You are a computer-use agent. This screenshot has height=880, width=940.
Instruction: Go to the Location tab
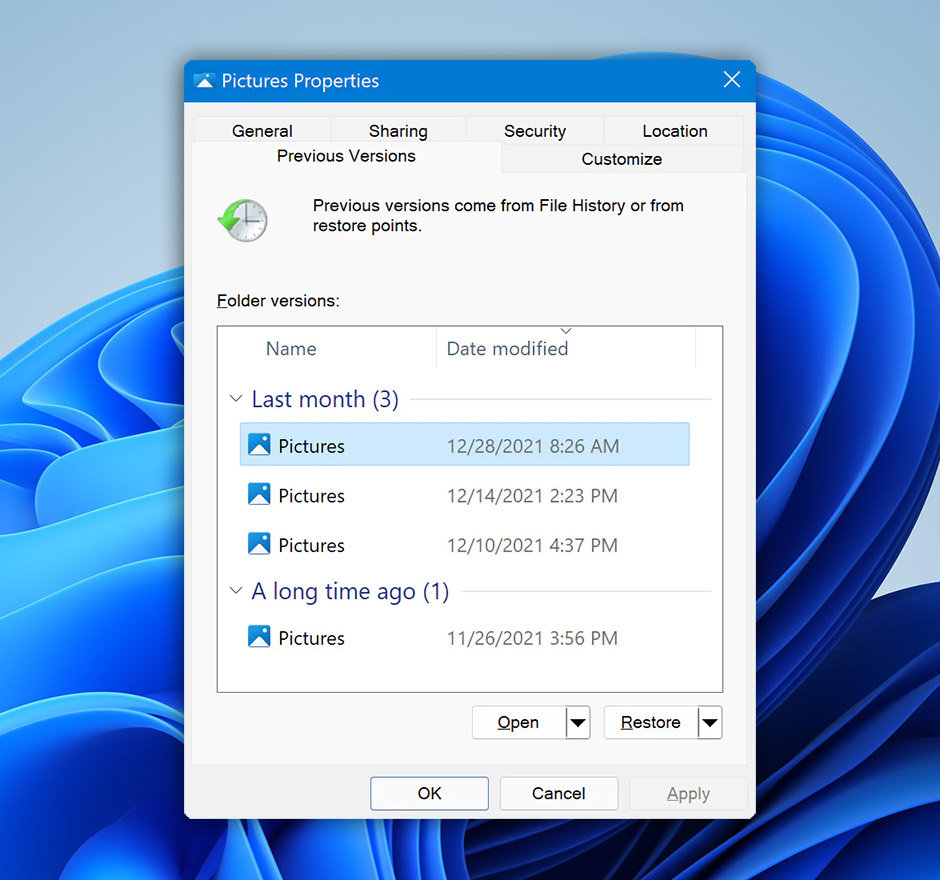(x=673, y=130)
